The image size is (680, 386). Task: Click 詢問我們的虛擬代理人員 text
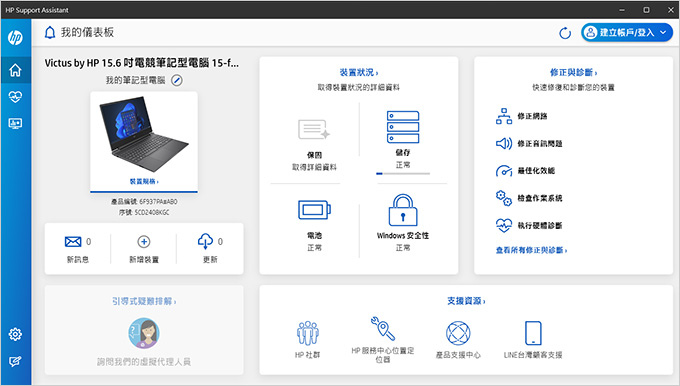144,362
